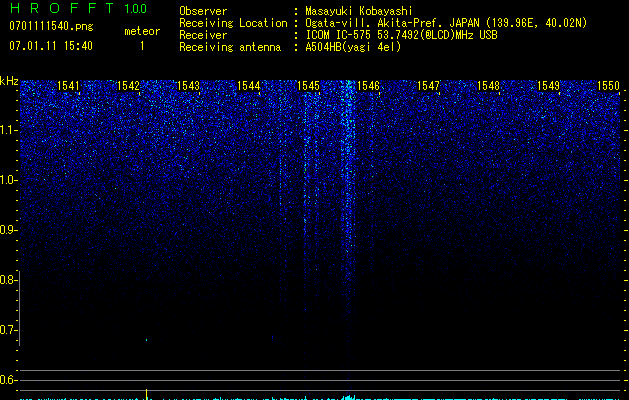Viewport: 629px width, 400px height.
Task: Select filename 0701111540.png
Action: (51, 26)
